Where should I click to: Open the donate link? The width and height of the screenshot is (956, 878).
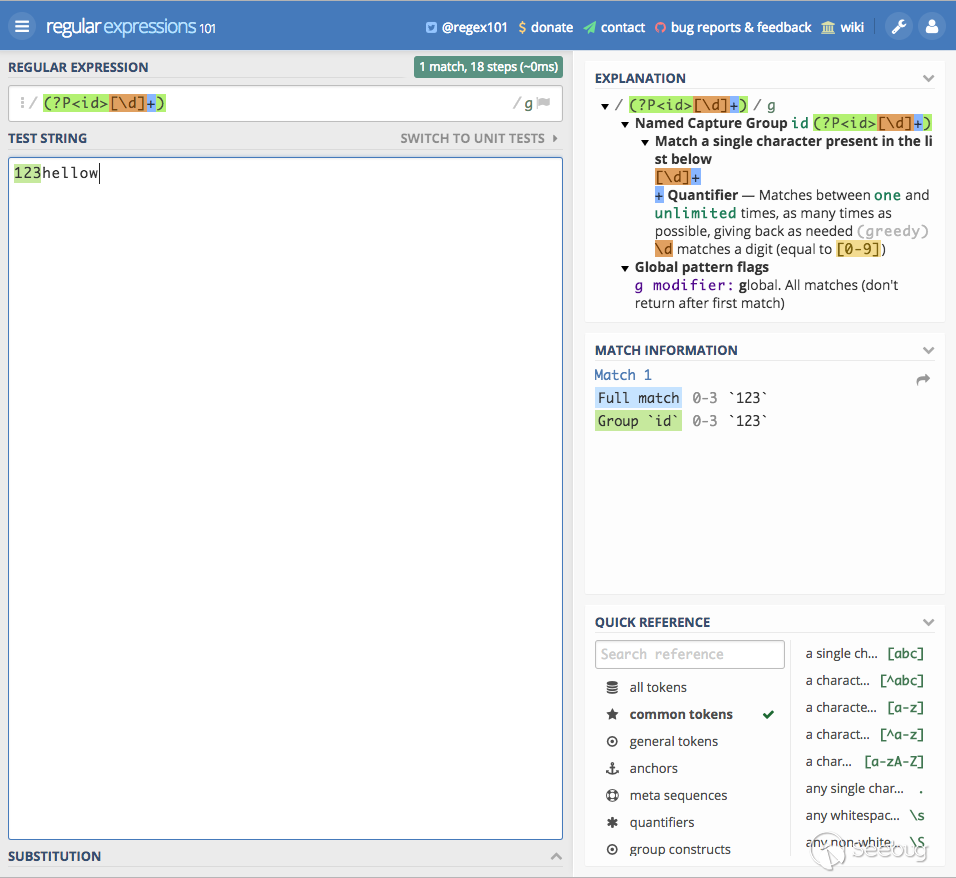point(552,27)
